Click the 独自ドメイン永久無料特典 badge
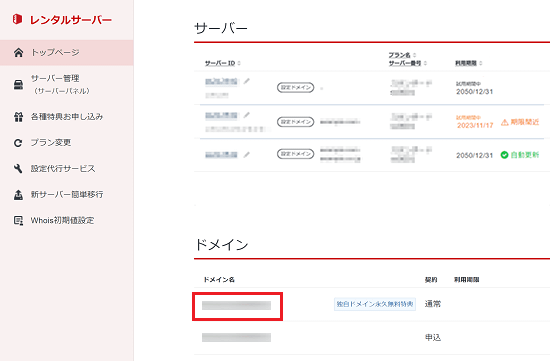 coord(375,304)
